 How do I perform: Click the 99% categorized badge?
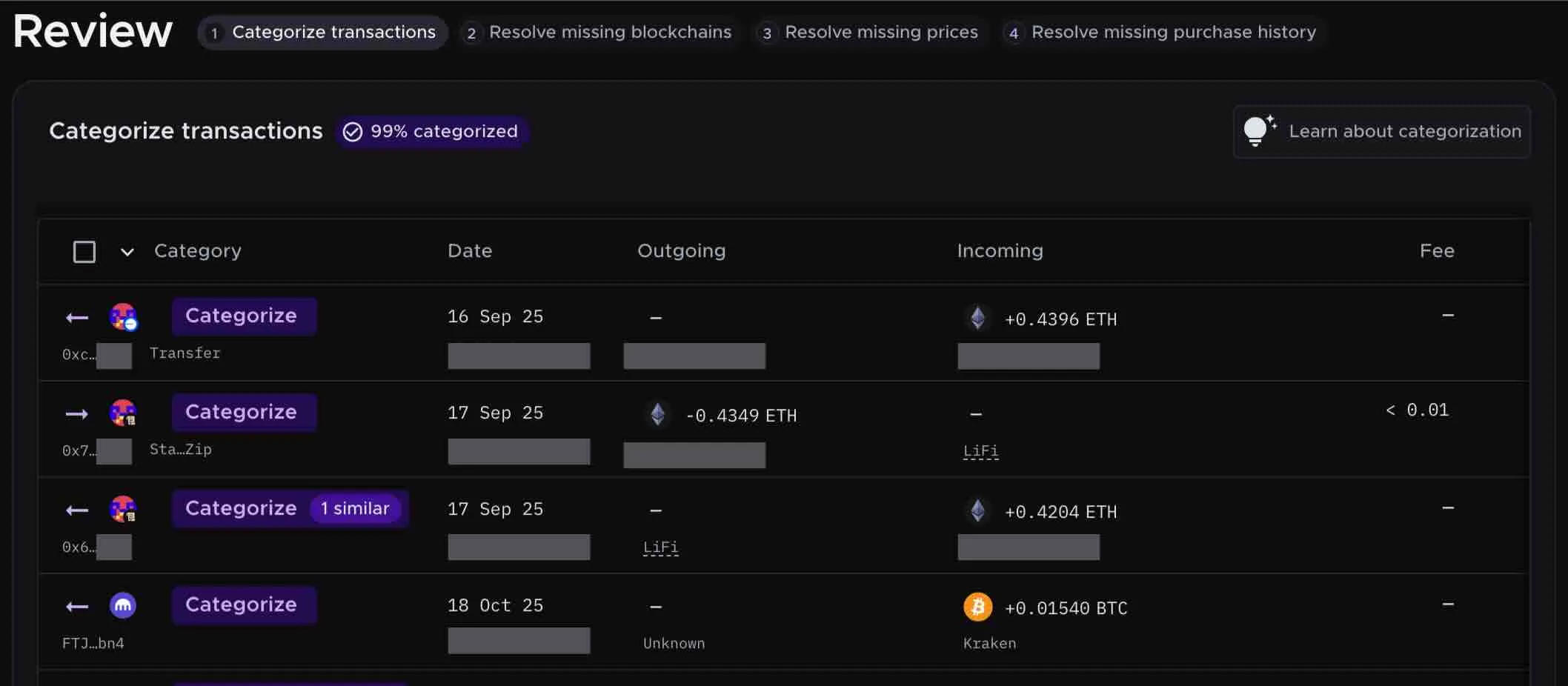click(x=431, y=131)
